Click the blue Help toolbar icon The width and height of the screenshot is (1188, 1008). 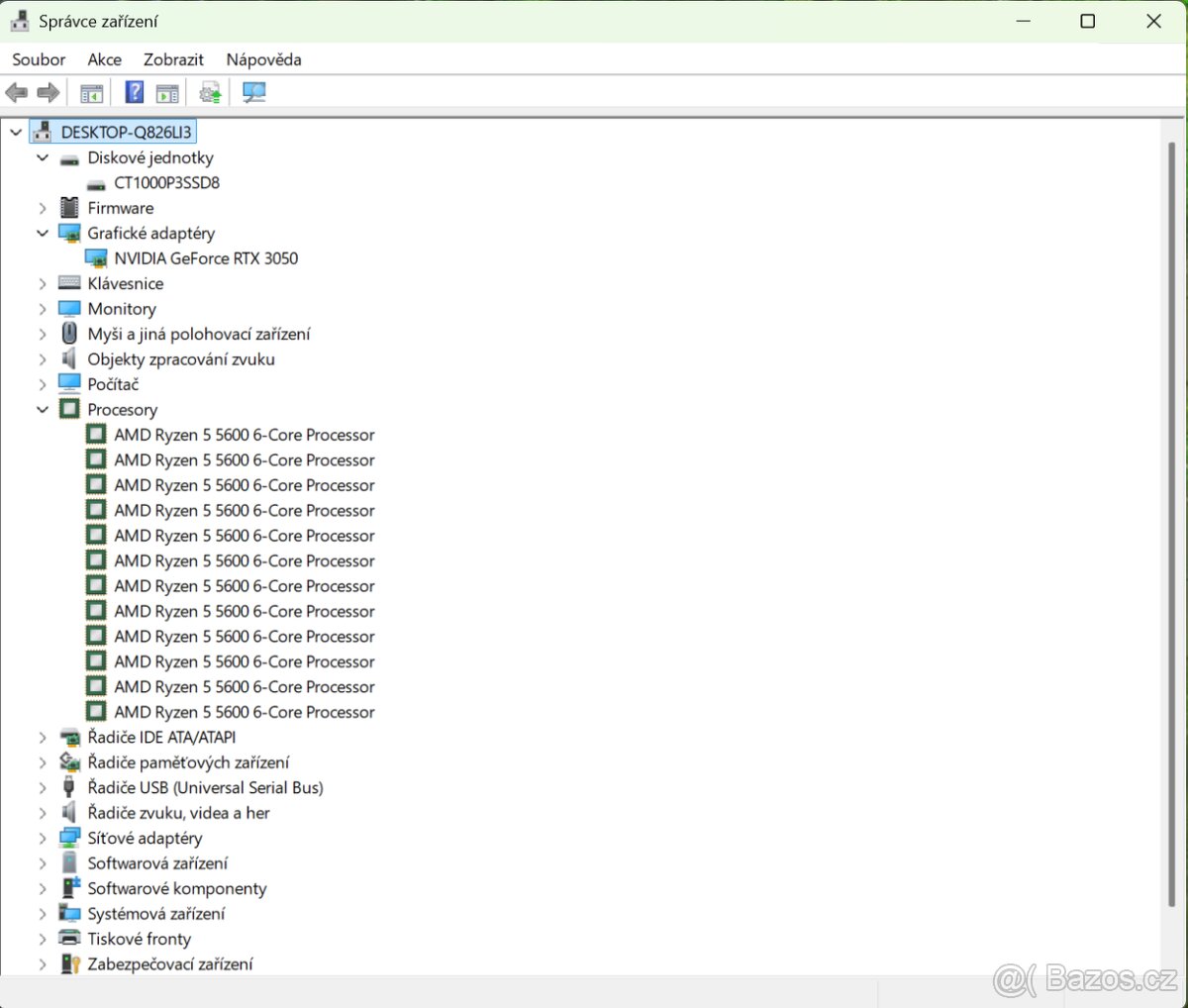pos(135,93)
